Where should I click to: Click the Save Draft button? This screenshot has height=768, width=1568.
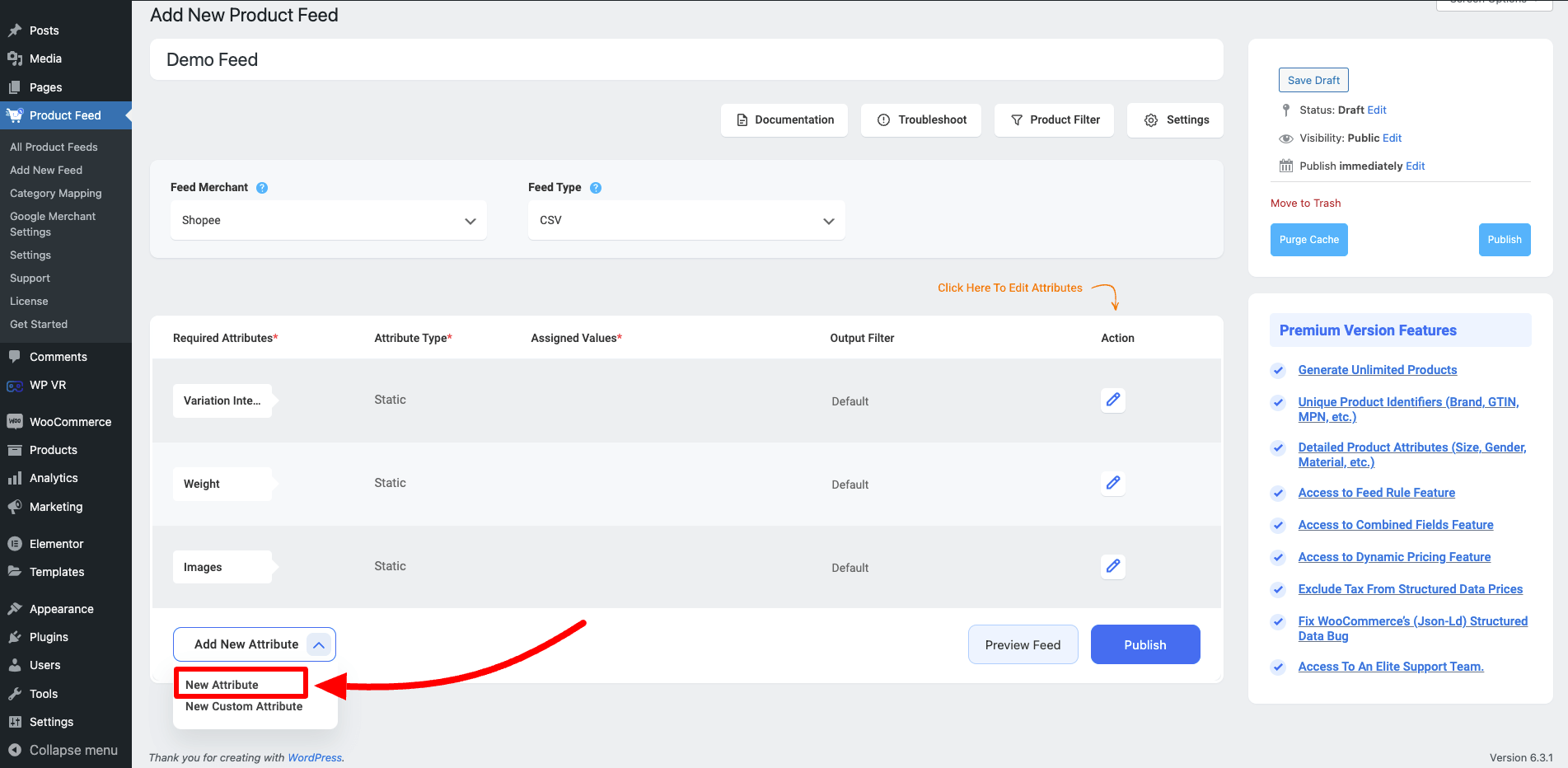tap(1313, 80)
